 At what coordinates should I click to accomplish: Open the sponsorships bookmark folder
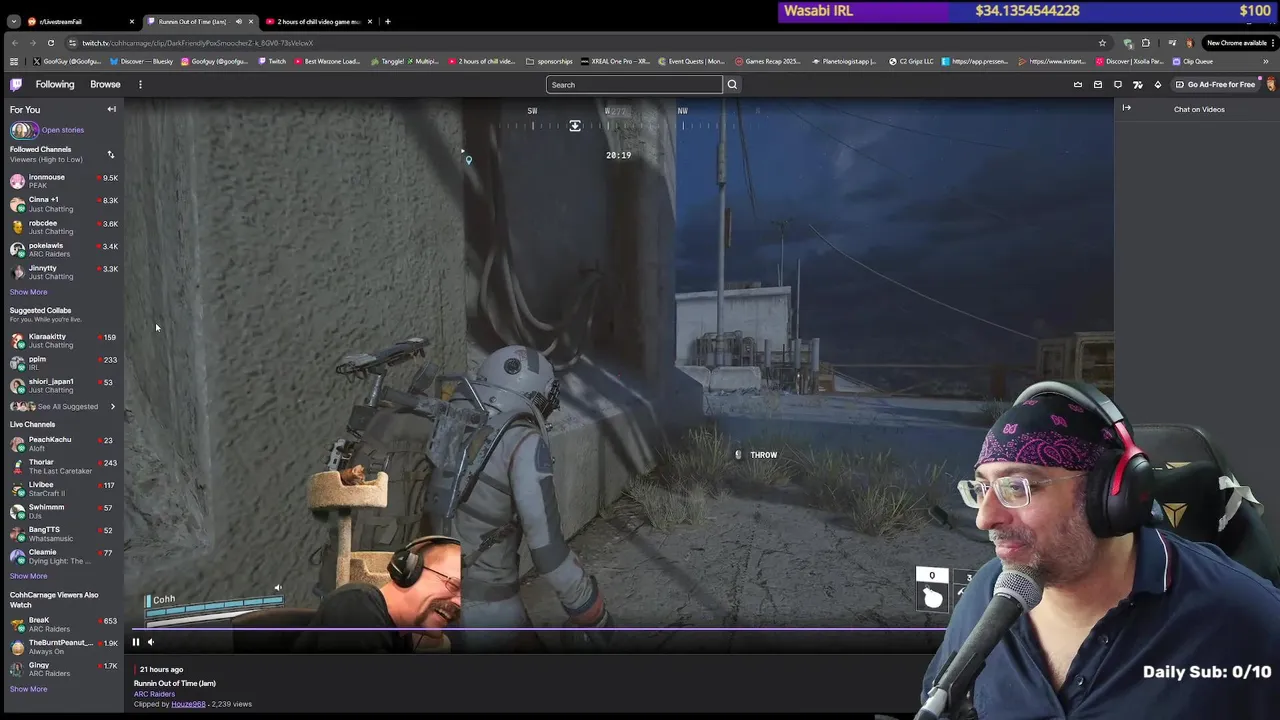tap(549, 61)
